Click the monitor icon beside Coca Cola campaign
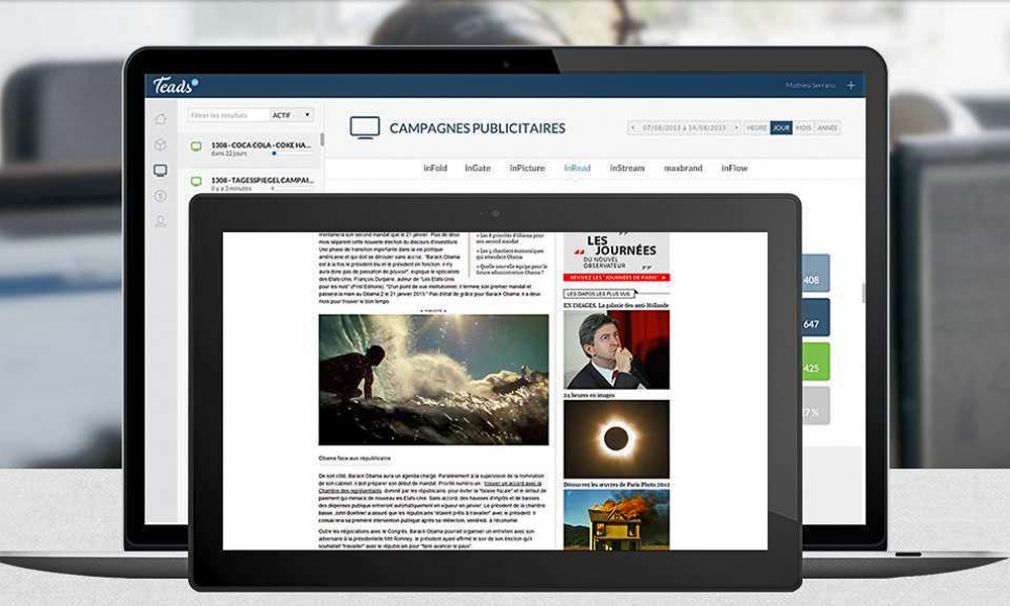1010x606 pixels. pos(196,147)
